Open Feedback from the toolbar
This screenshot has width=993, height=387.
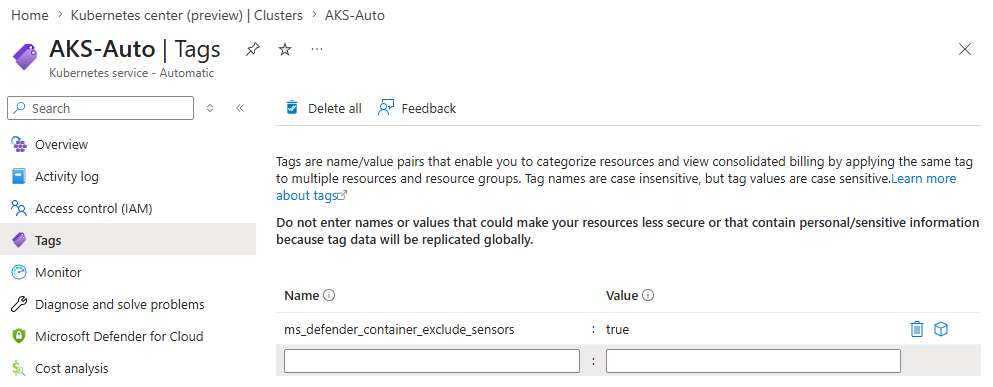(x=417, y=108)
